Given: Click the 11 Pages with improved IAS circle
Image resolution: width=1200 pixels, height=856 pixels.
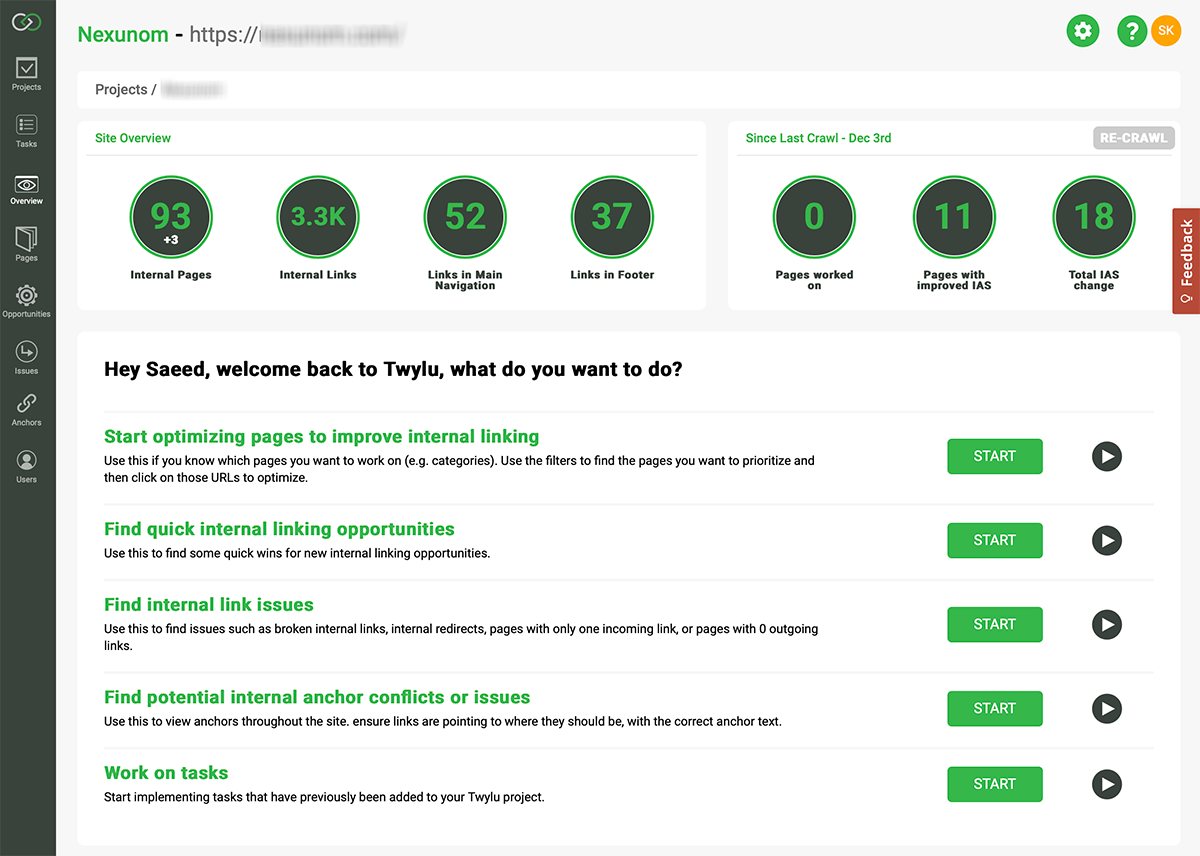Looking at the screenshot, I should click(x=954, y=217).
